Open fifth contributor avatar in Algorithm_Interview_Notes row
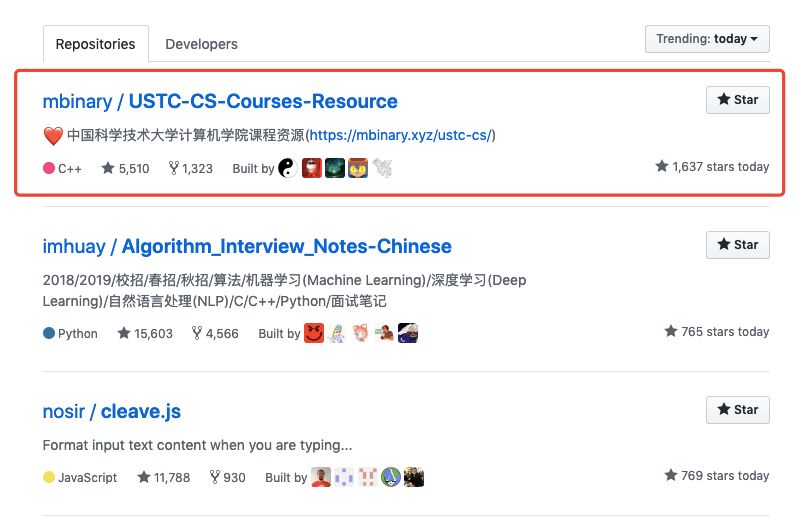 [408, 333]
